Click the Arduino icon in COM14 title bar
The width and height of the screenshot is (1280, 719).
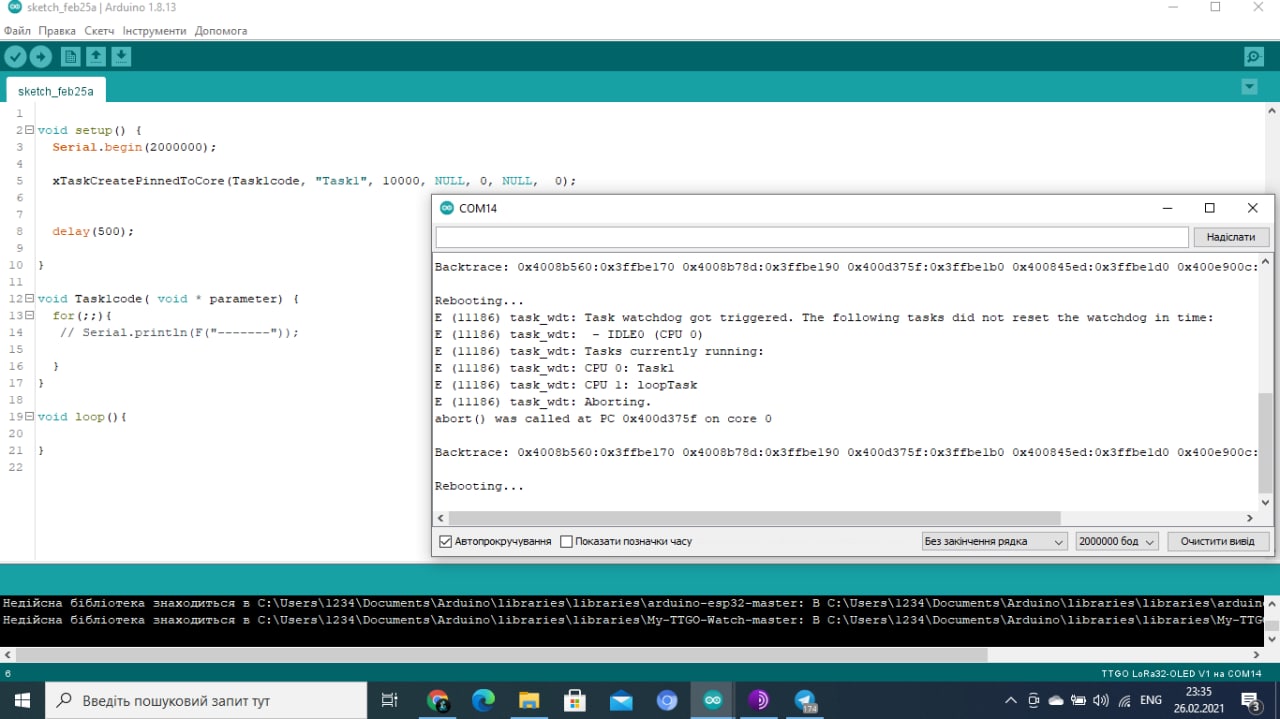pyautogui.click(x=446, y=208)
